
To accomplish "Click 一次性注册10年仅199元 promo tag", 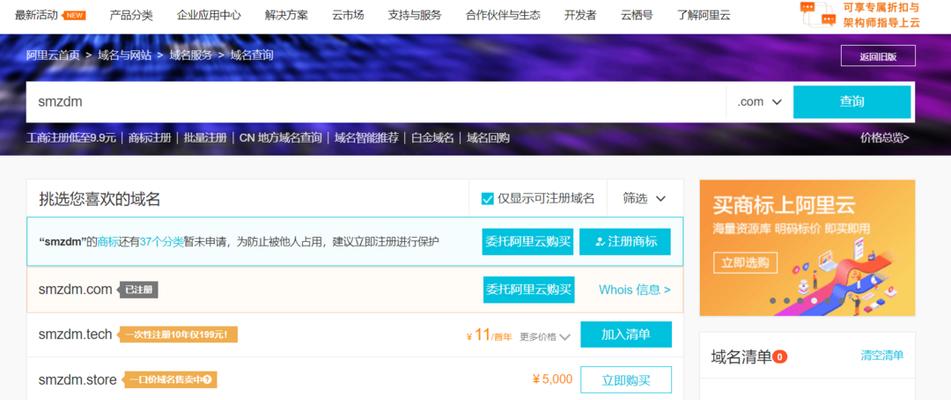I will coord(178,335).
